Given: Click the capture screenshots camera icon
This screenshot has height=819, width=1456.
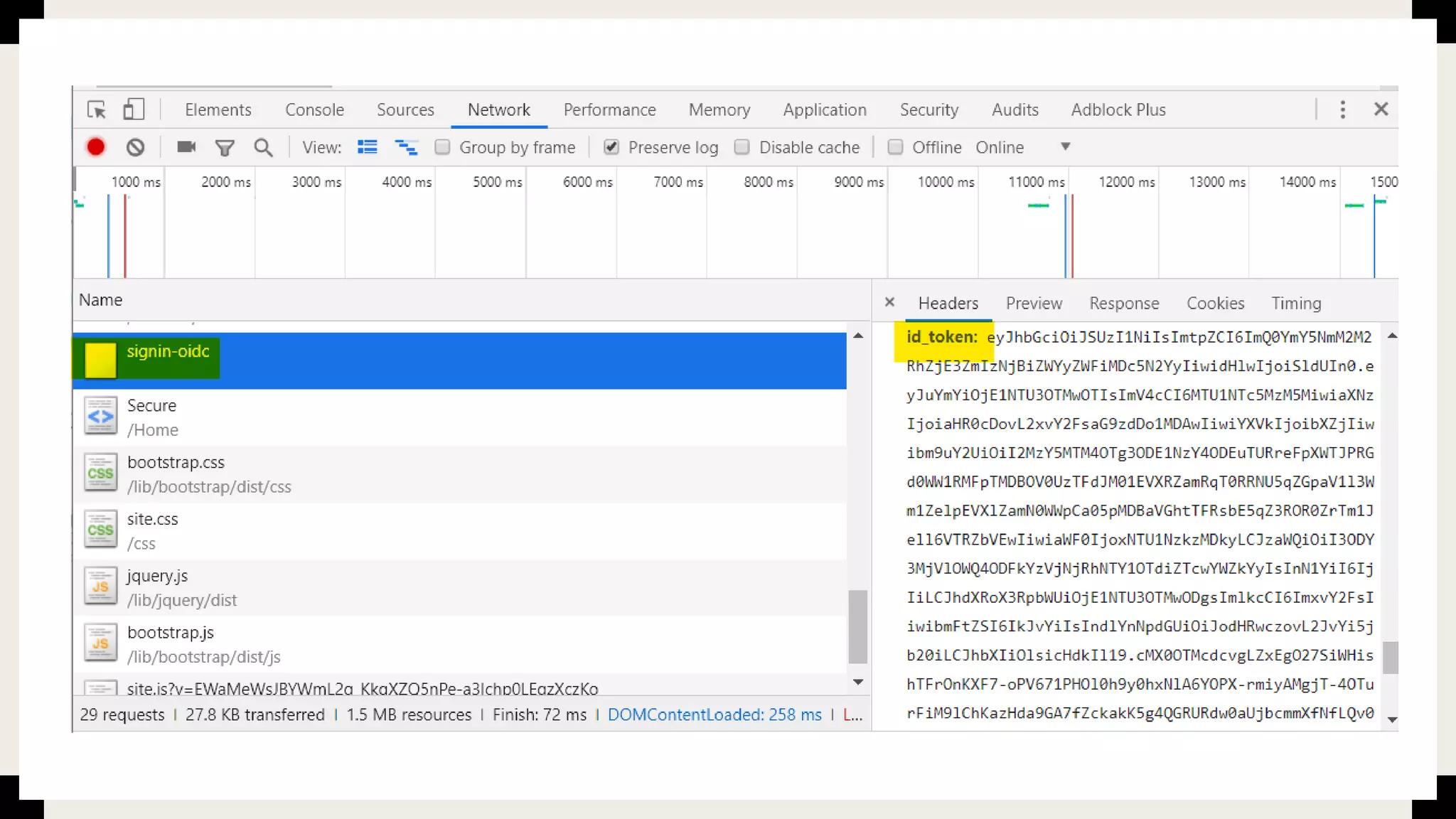Looking at the screenshot, I should 186,147.
